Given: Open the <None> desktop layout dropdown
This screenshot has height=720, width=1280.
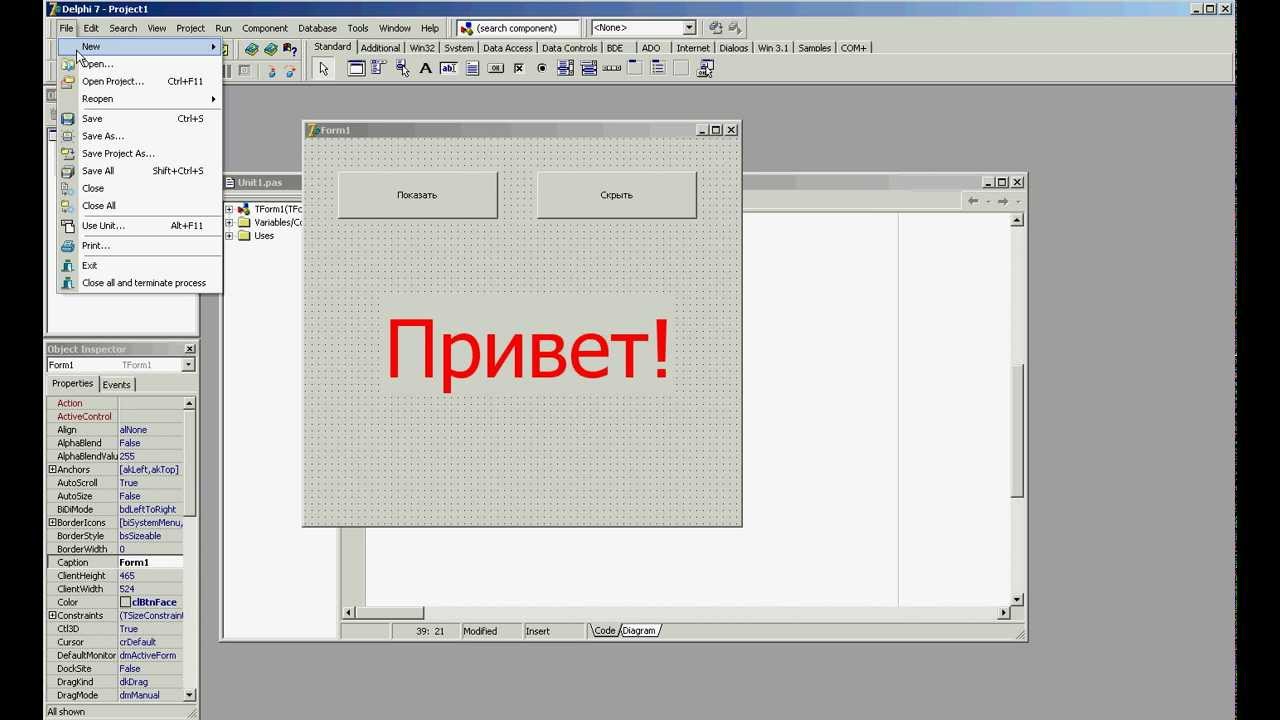Looking at the screenshot, I should pyautogui.click(x=689, y=28).
